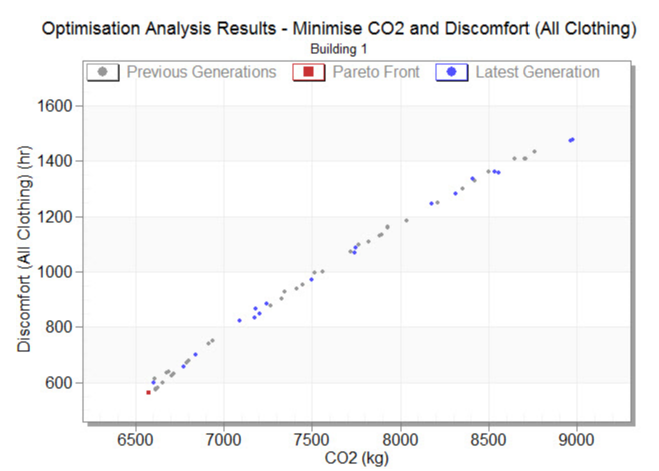Click the 6500 x-axis tick label

coord(136,438)
